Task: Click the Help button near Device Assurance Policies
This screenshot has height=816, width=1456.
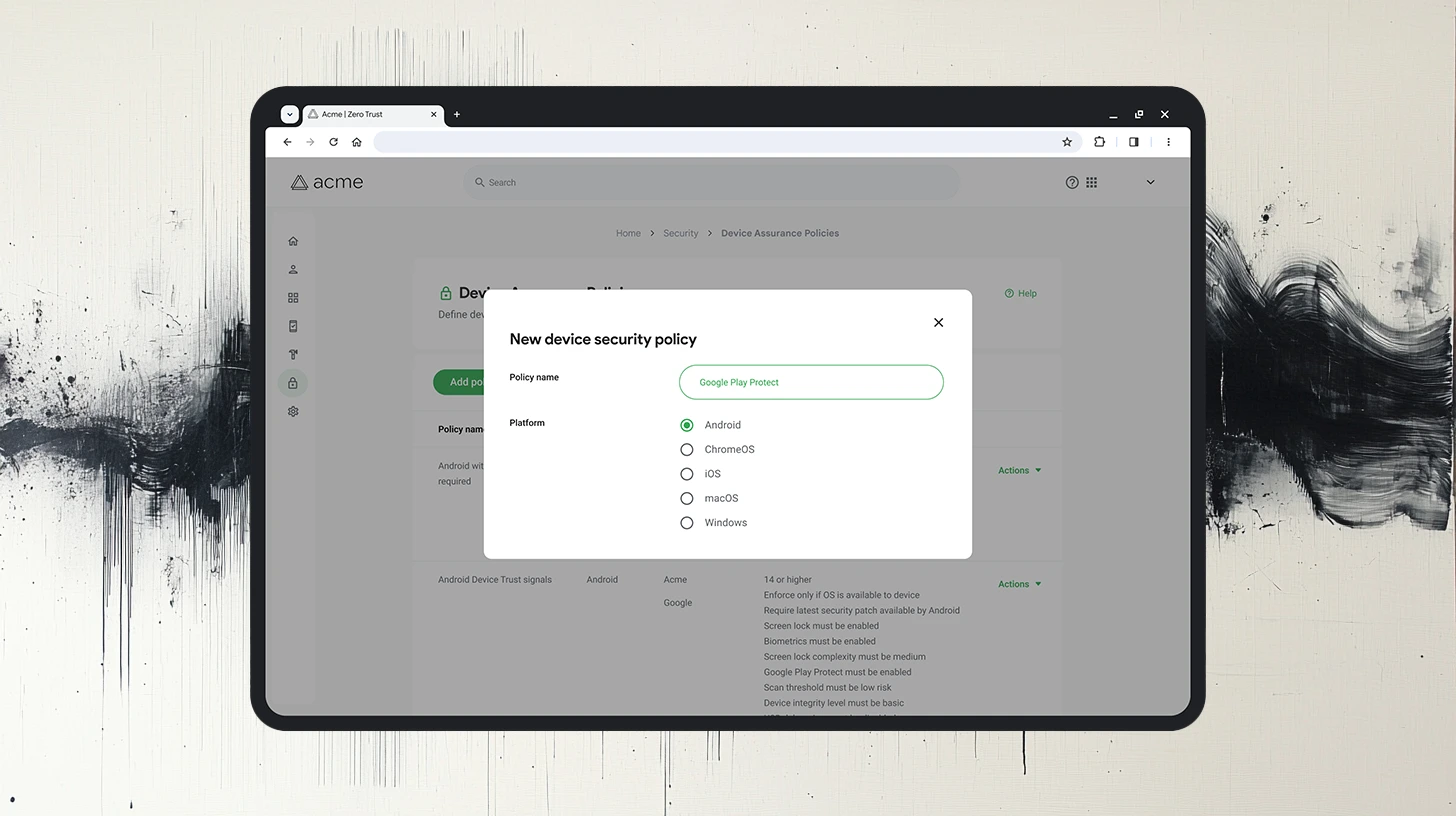Action: tap(1020, 293)
